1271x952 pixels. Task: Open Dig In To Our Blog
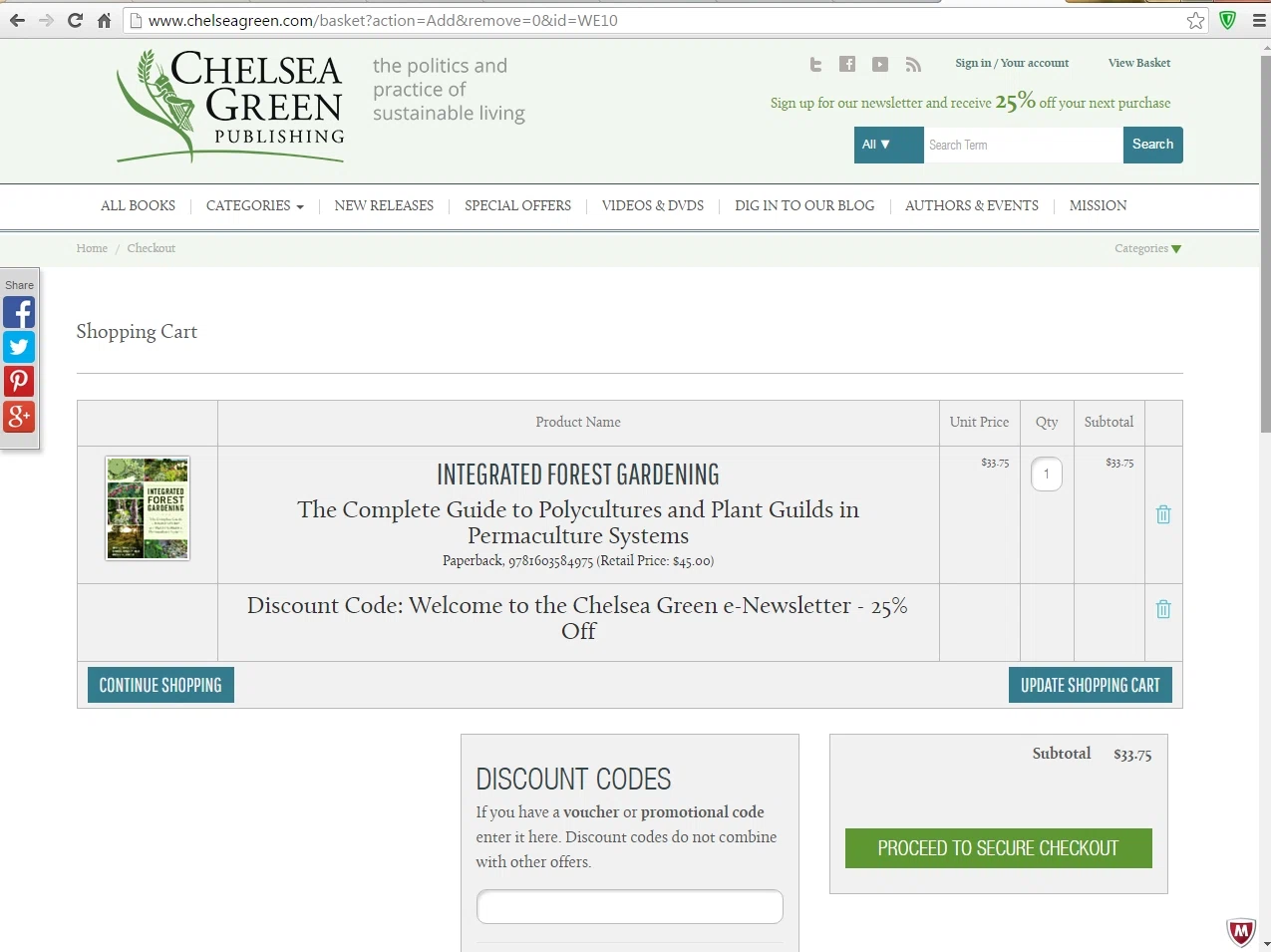(x=804, y=205)
